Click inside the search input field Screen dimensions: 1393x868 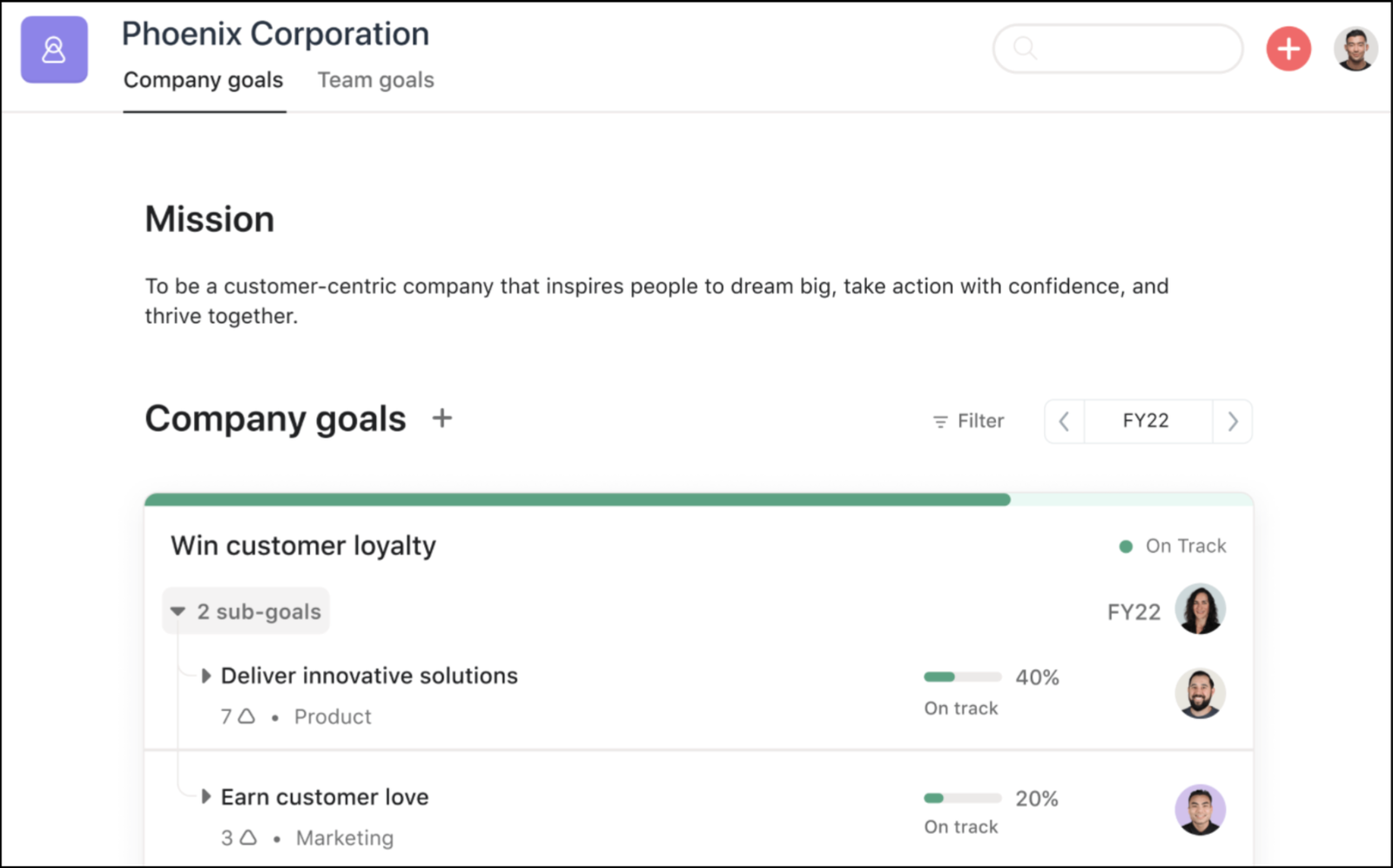[1123, 49]
